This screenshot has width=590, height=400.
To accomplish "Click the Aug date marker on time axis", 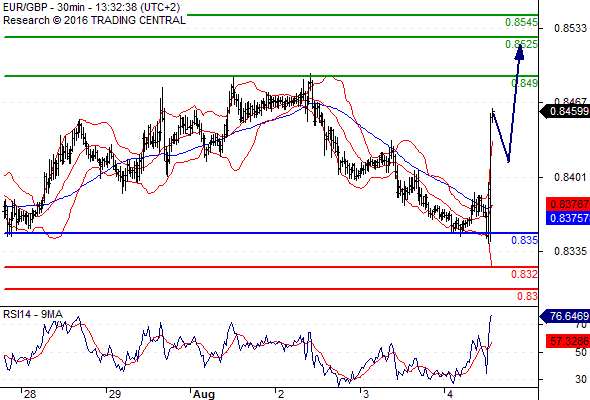I will click(x=204, y=394).
